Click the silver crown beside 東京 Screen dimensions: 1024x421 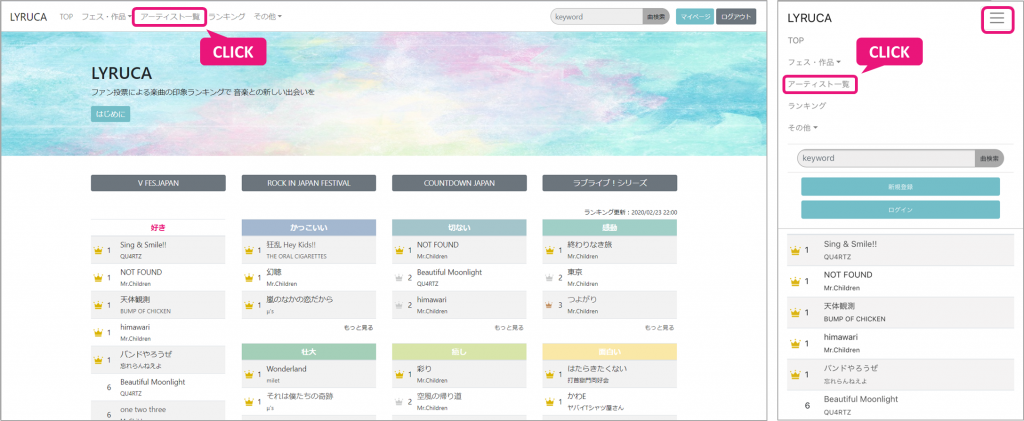(x=550, y=277)
